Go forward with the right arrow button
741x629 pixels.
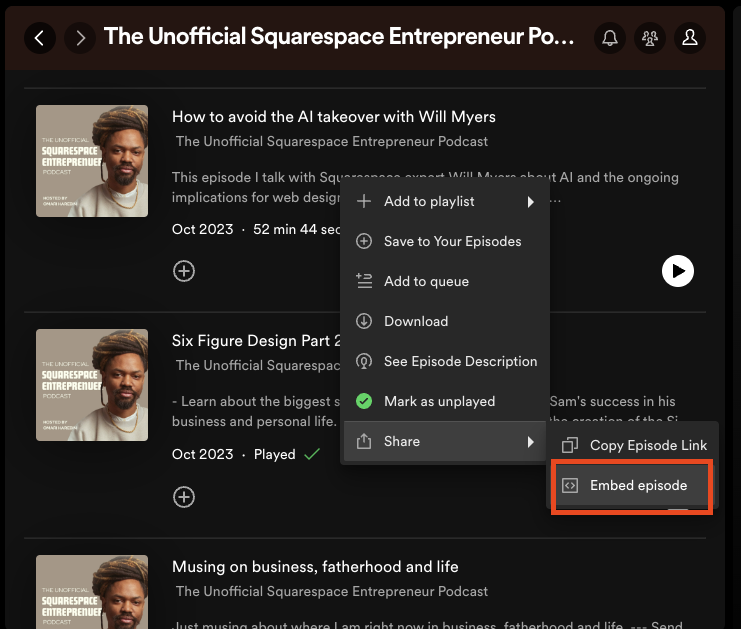80,38
